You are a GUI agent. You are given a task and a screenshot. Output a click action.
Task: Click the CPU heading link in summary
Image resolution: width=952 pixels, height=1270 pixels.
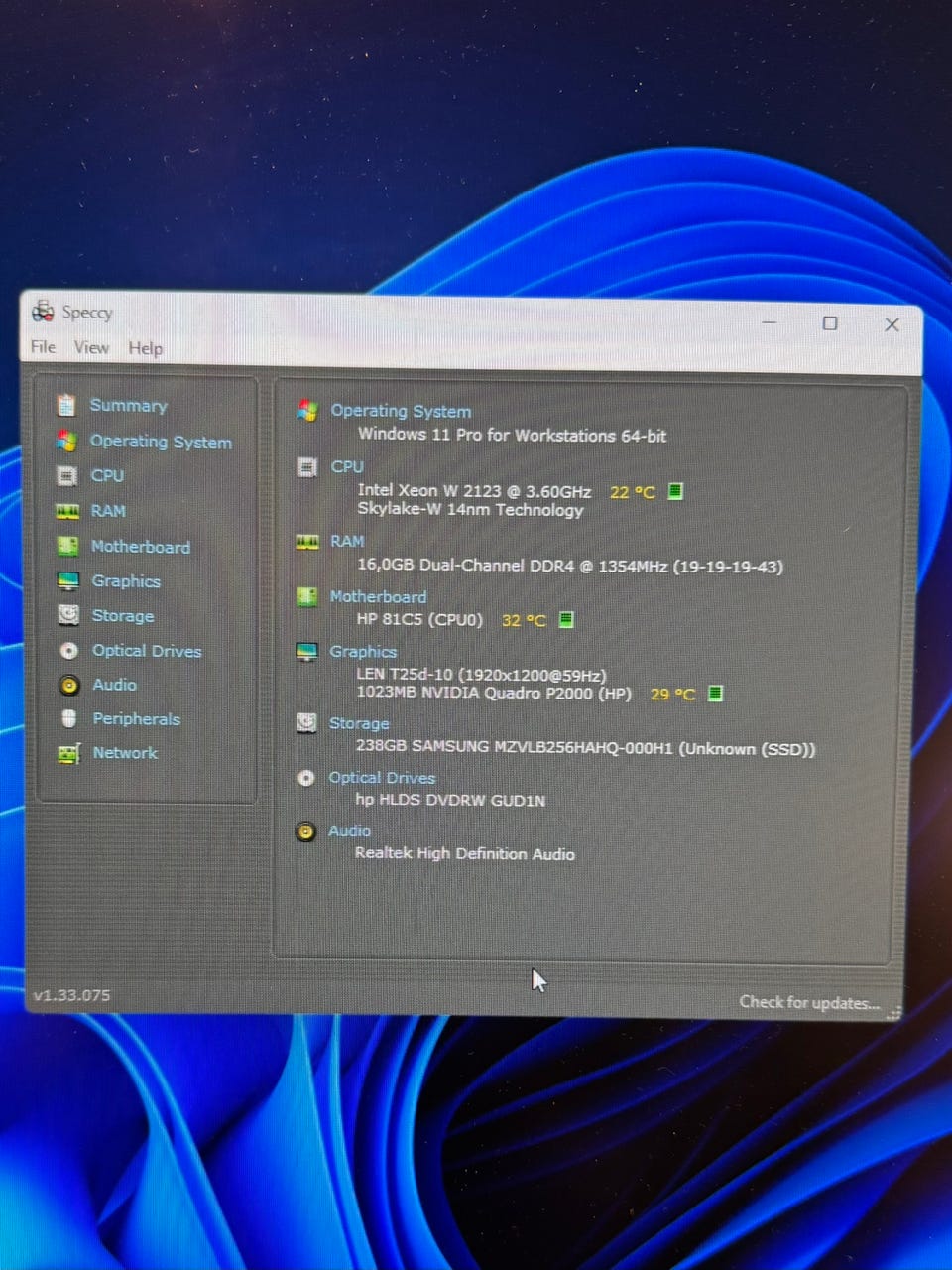point(347,466)
